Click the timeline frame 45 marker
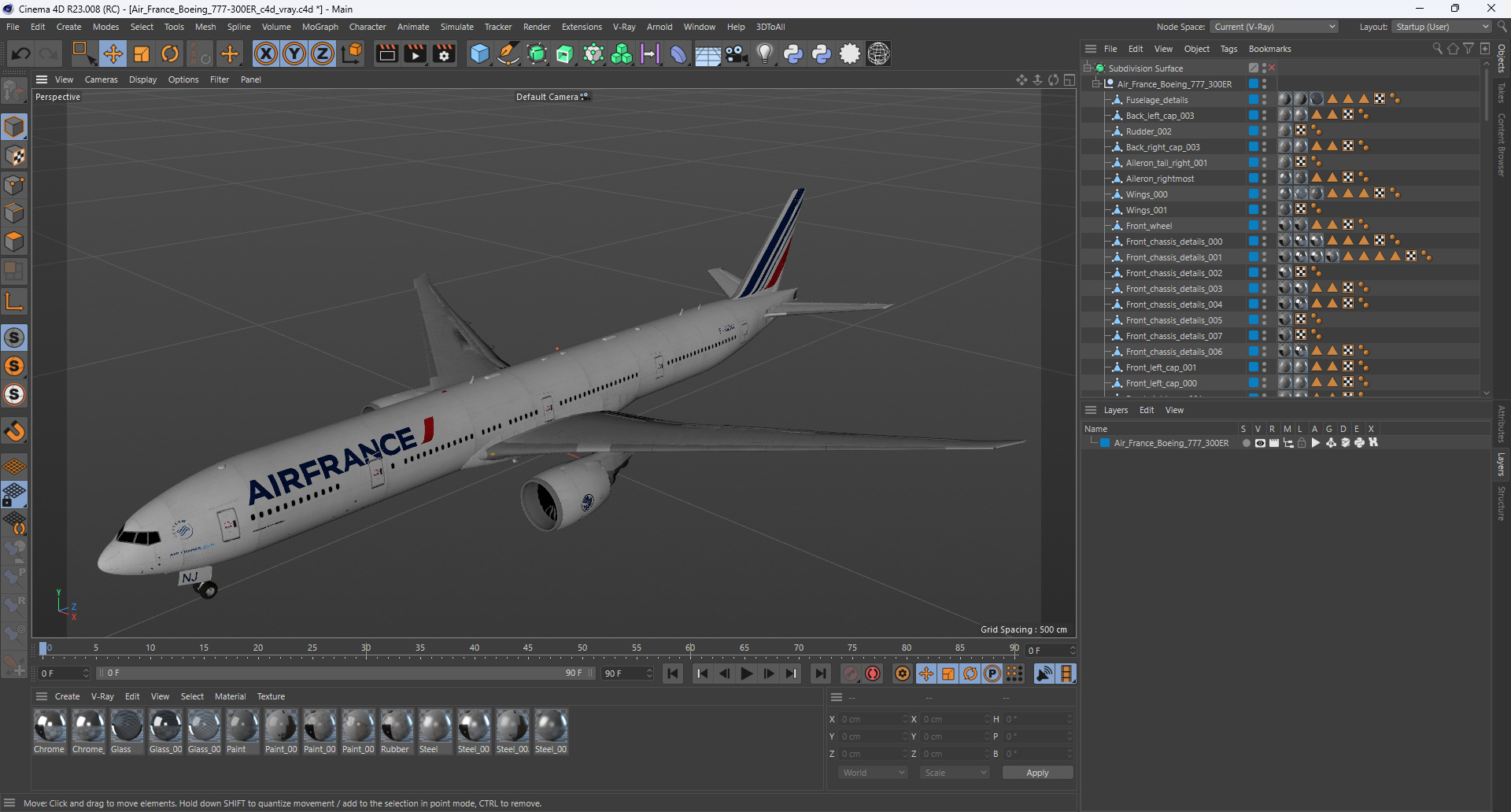Screen dimensions: 1511x812 (528, 649)
